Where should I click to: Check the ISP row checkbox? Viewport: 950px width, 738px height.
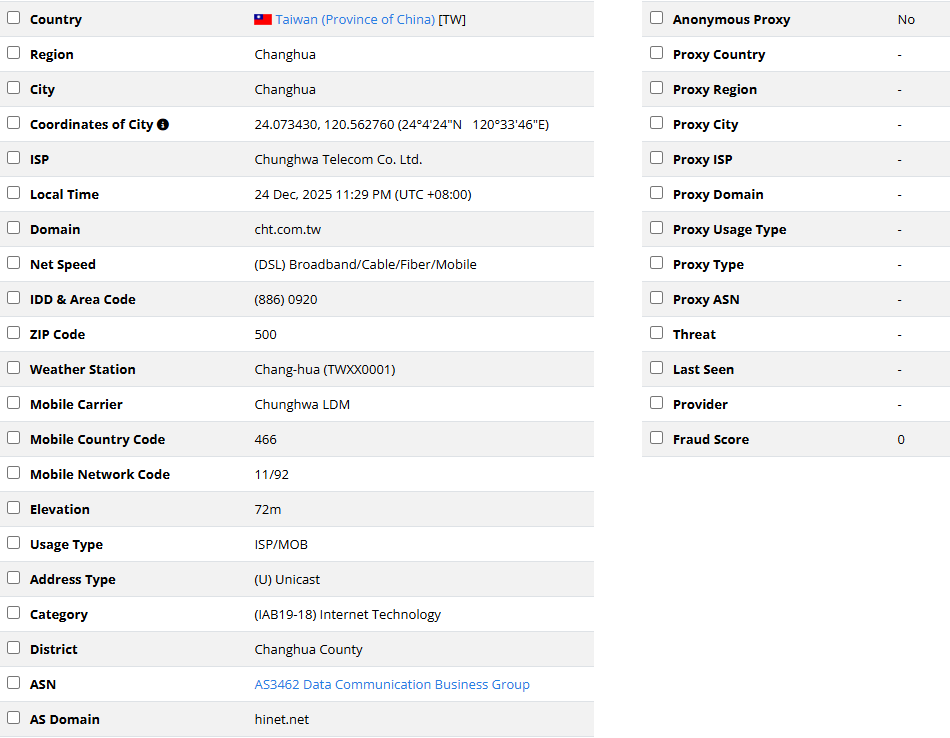coord(13,158)
